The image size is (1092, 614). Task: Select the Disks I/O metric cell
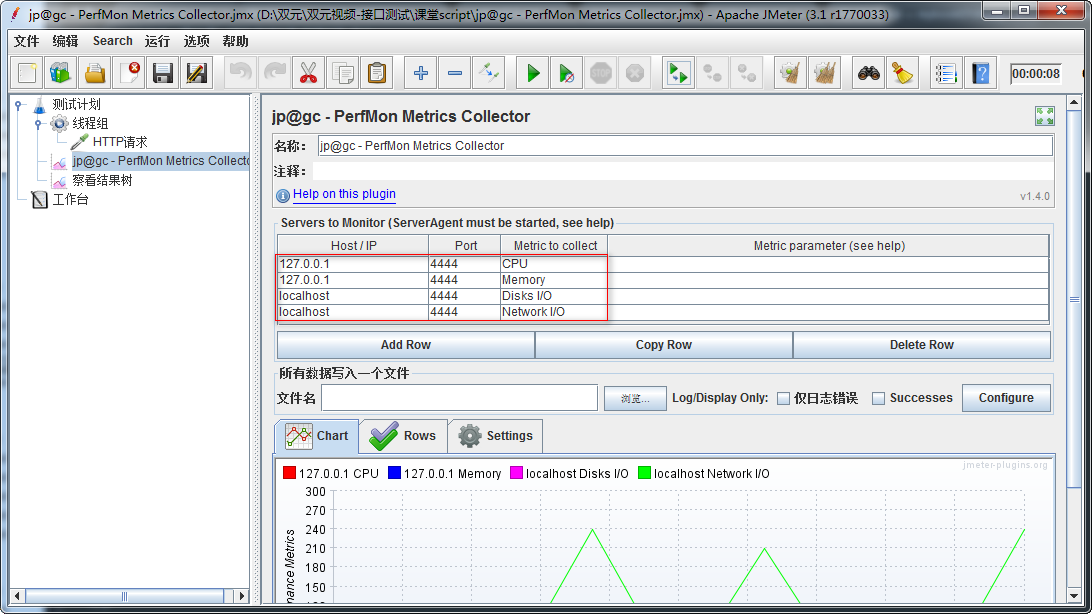554,296
